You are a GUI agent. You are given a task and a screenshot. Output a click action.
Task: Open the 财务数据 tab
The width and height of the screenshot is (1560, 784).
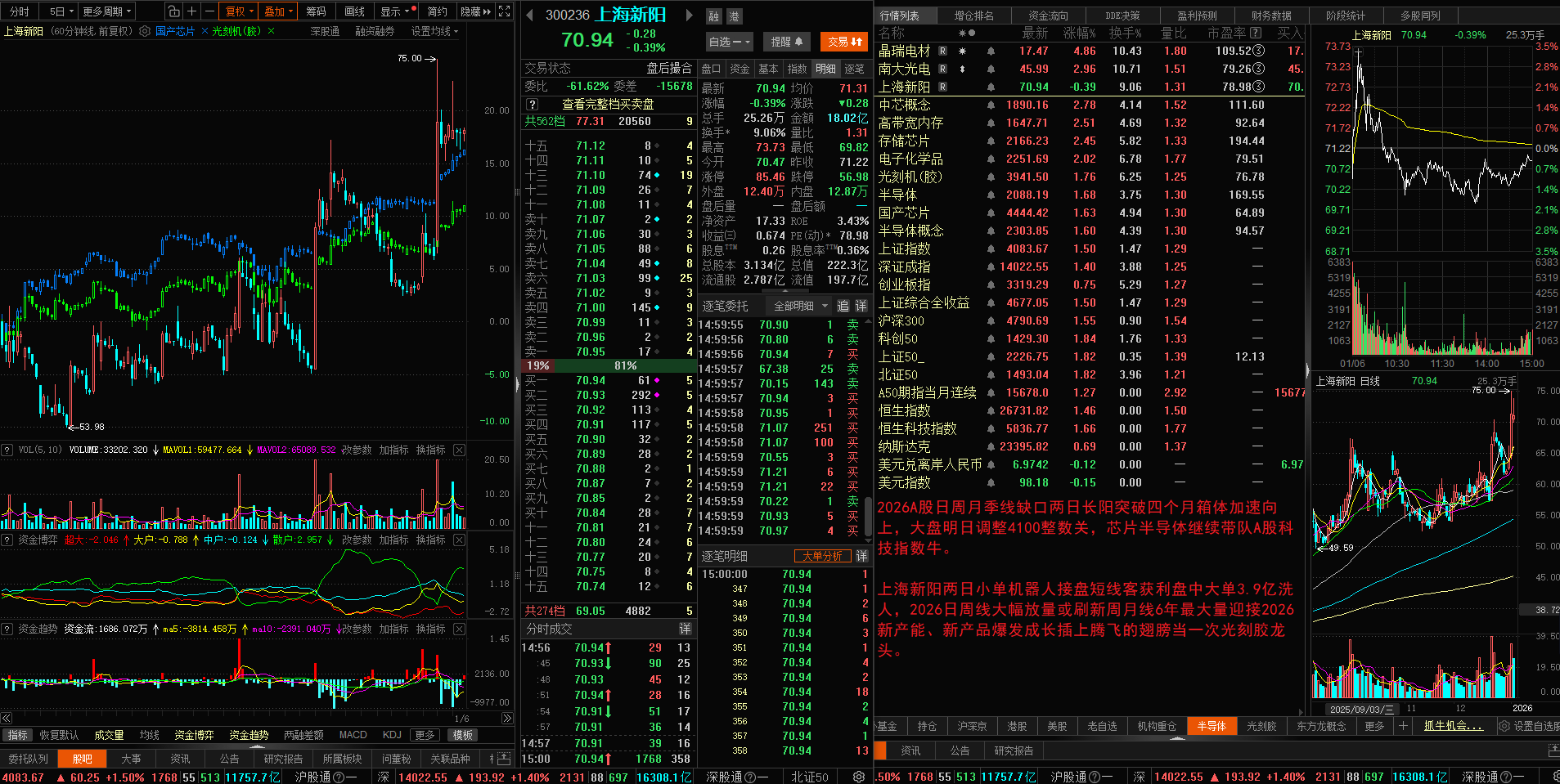pyautogui.click(x=1271, y=16)
